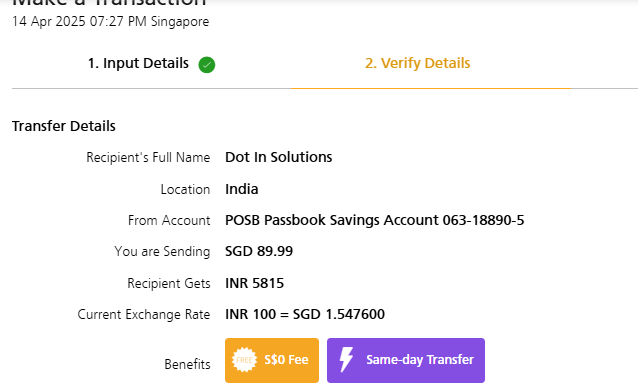Click the FREE badge icon on the fee button
The image size is (638, 392).
(x=244, y=360)
